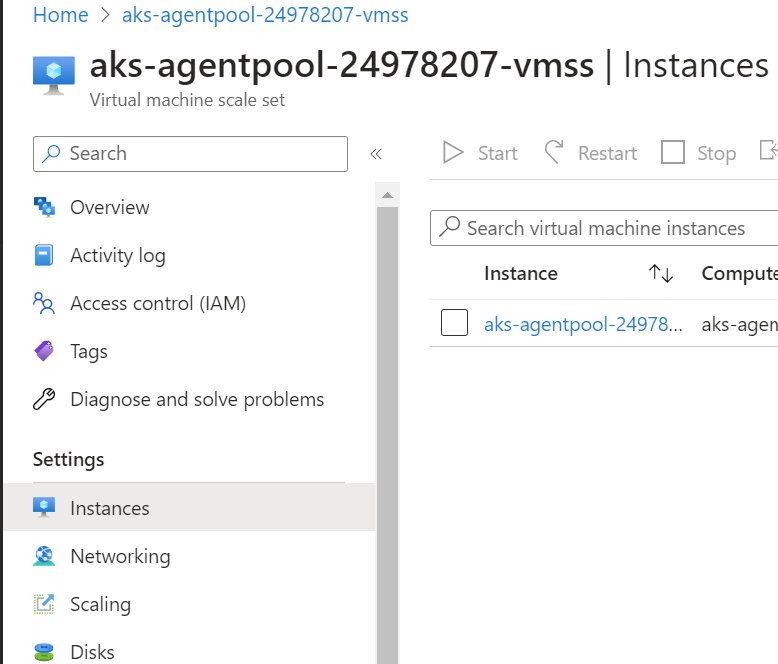Click the sidebar vertical scrollbar thumb
The image size is (778, 664).
388,435
